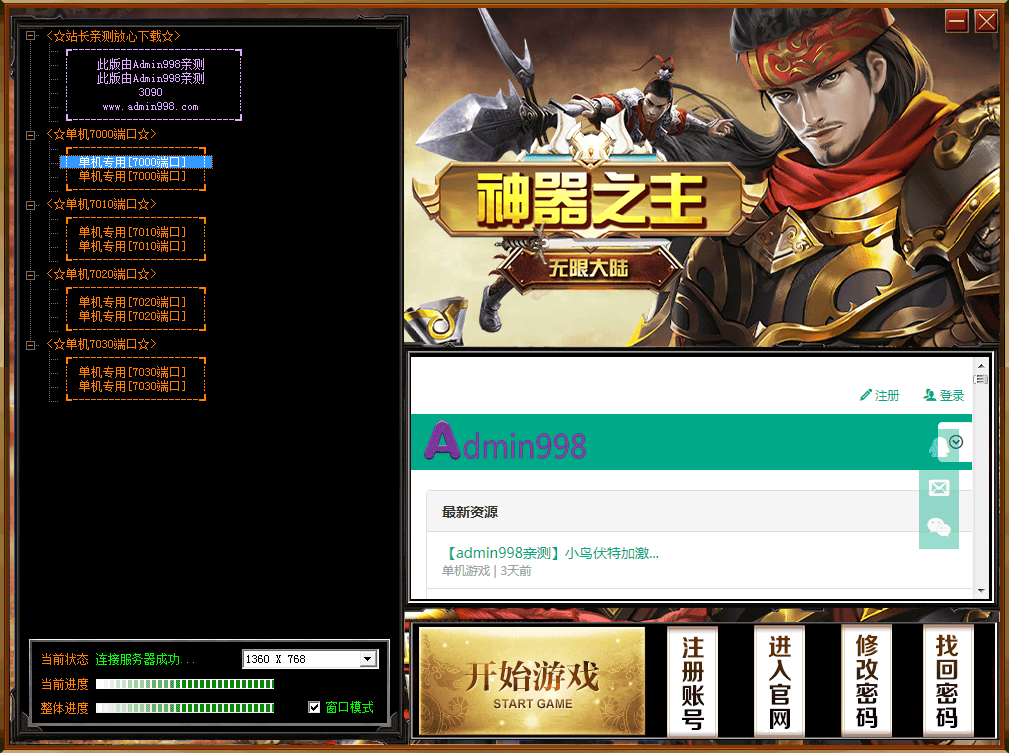Select the 单机7030端口 group label
1009x753 pixels.
pyautogui.click(x=101, y=345)
